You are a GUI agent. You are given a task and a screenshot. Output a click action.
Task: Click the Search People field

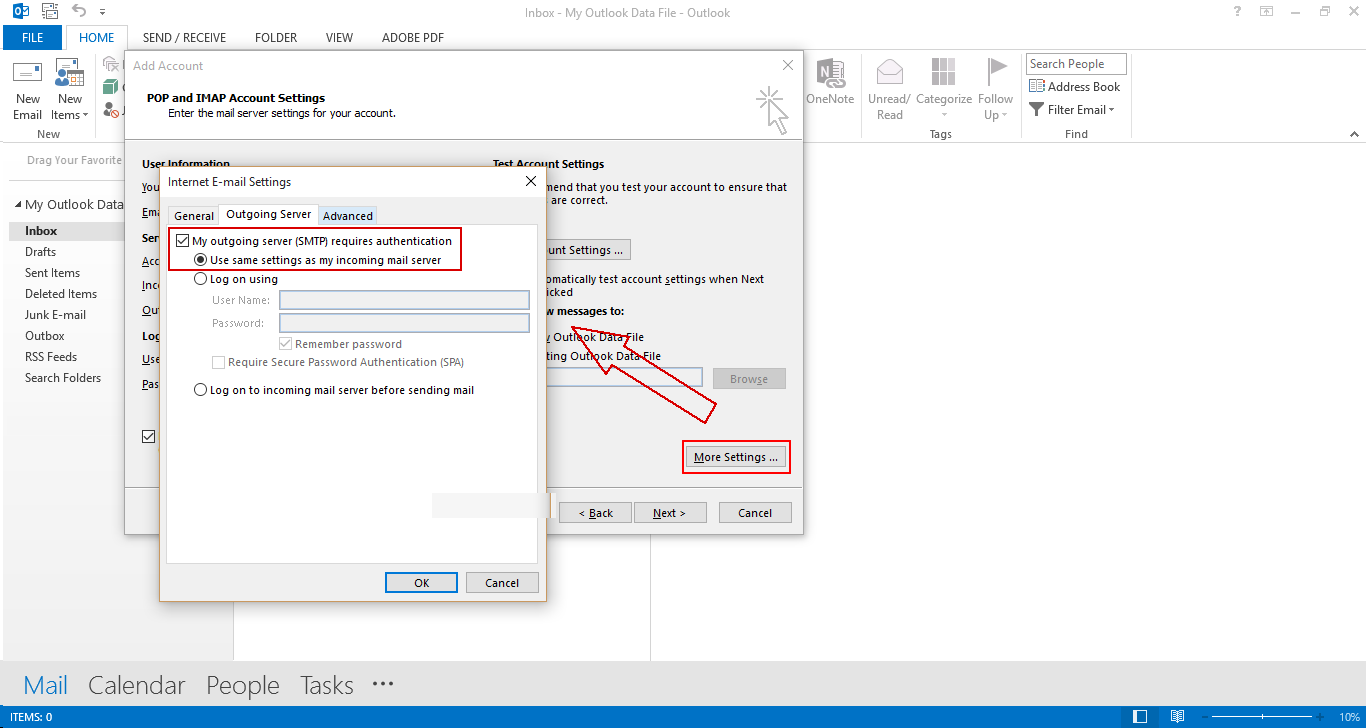[x=1076, y=64]
